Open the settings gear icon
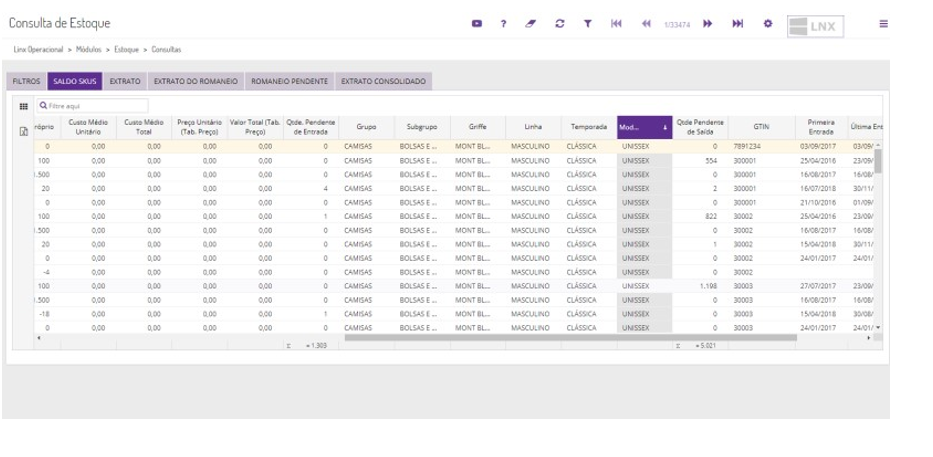 tap(768, 24)
